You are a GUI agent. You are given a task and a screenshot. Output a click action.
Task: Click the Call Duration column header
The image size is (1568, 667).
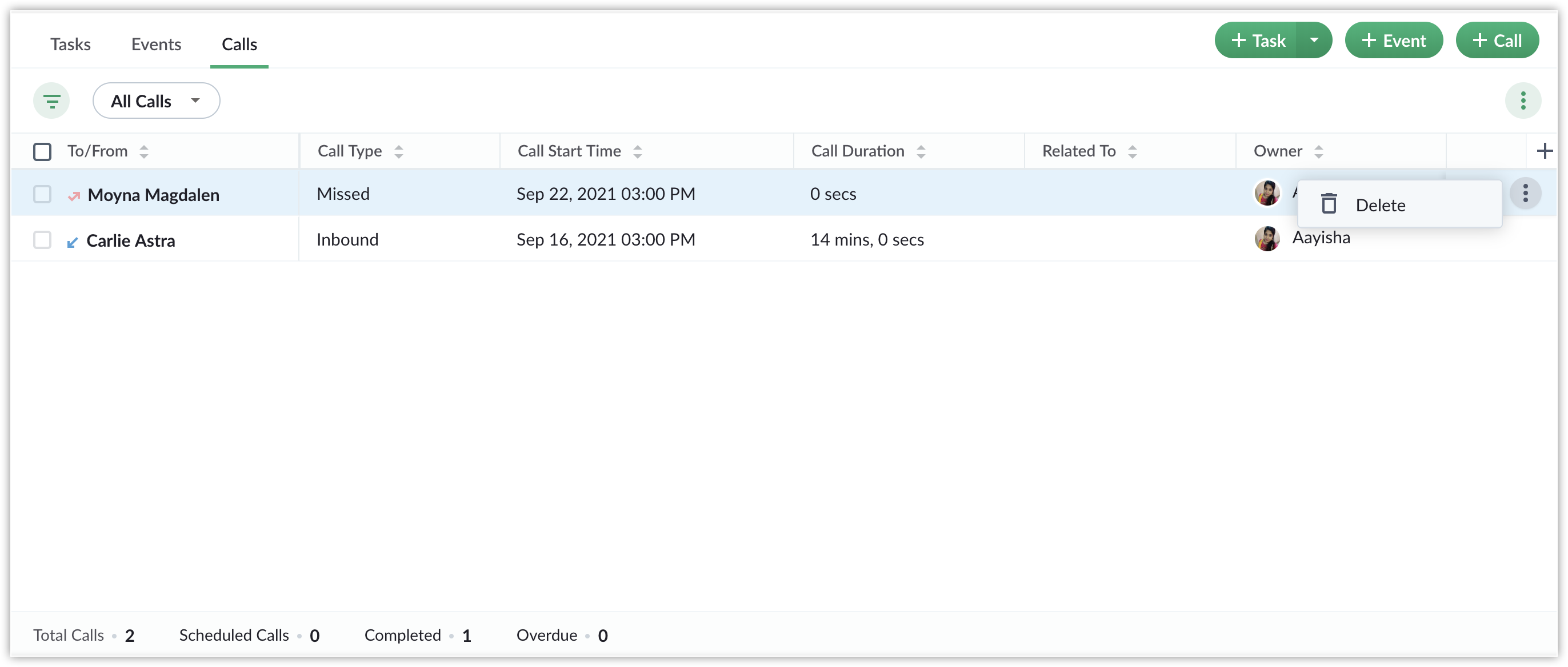858,151
